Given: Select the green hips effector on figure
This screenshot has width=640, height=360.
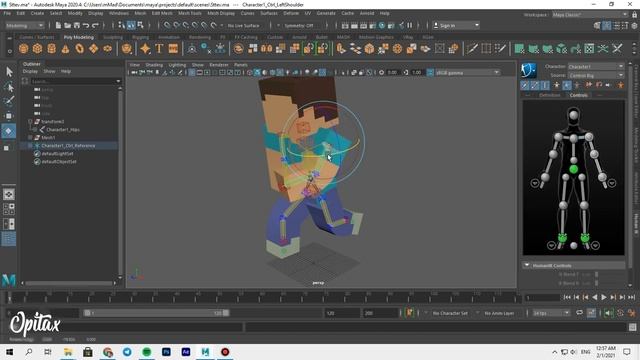Looking at the screenshot, I should point(573,169).
